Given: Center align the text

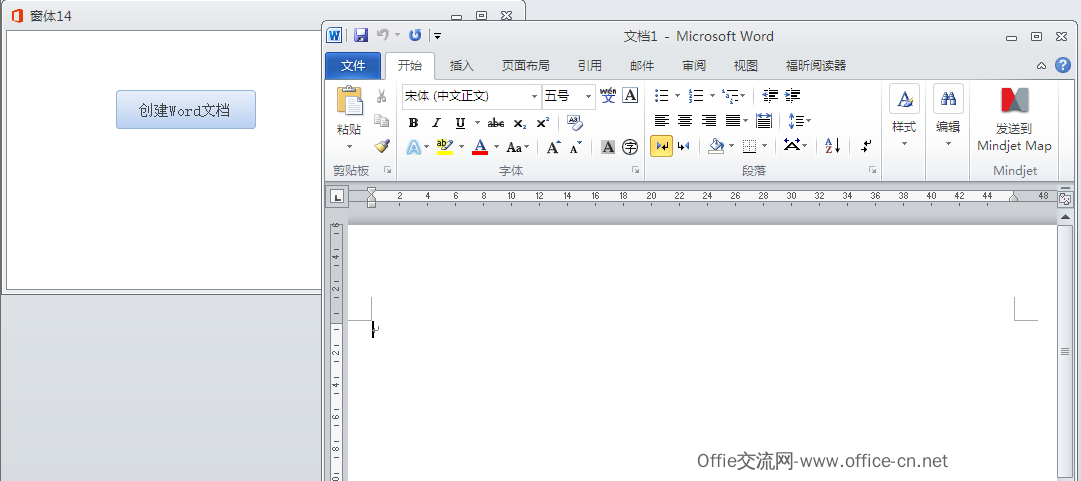Looking at the screenshot, I should point(685,121).
